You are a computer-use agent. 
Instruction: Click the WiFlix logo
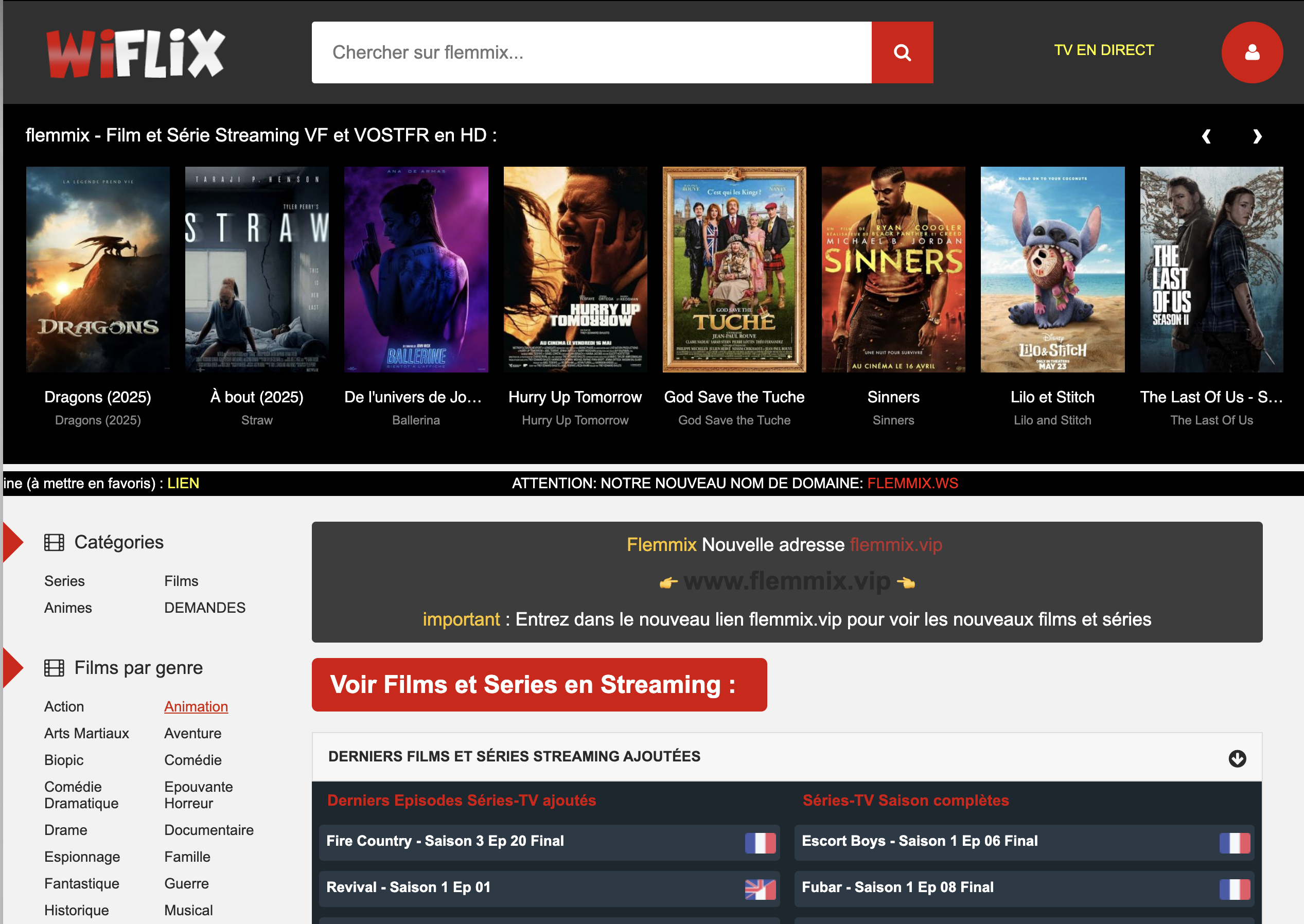(135, 53)
